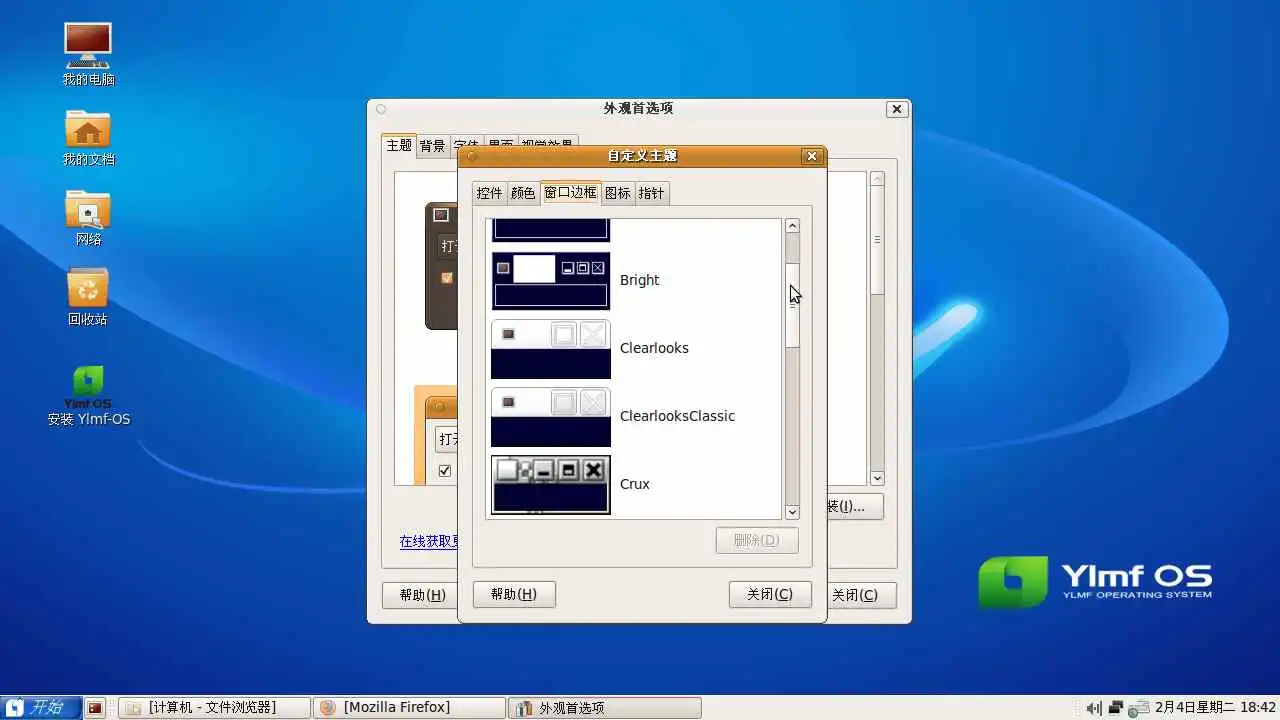
Task: Select the dark brown theme preview behind dialog
Action: pyautogui.click(x=441, y=265)
